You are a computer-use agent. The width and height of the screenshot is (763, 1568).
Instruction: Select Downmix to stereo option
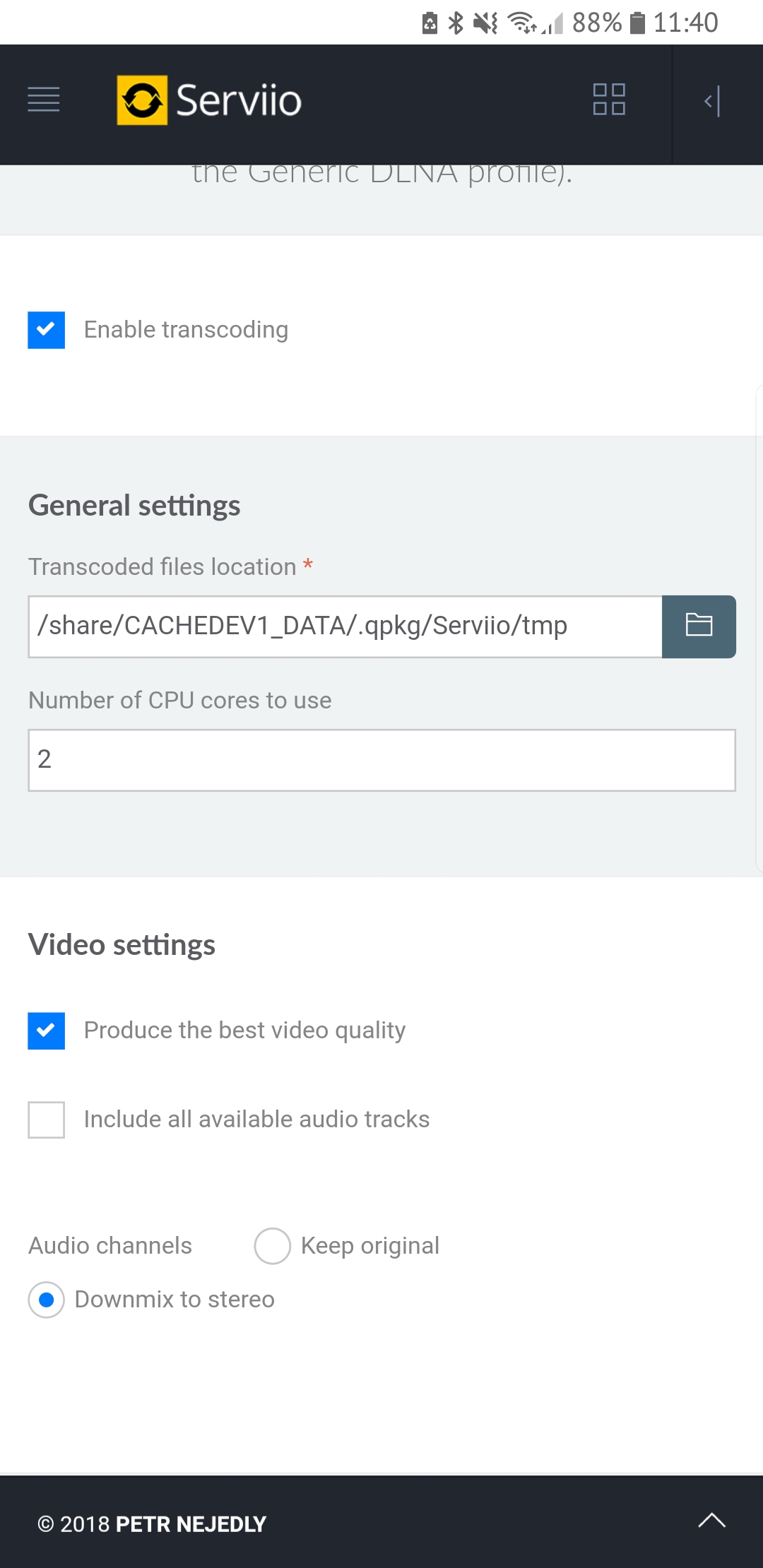(46, 1300)
